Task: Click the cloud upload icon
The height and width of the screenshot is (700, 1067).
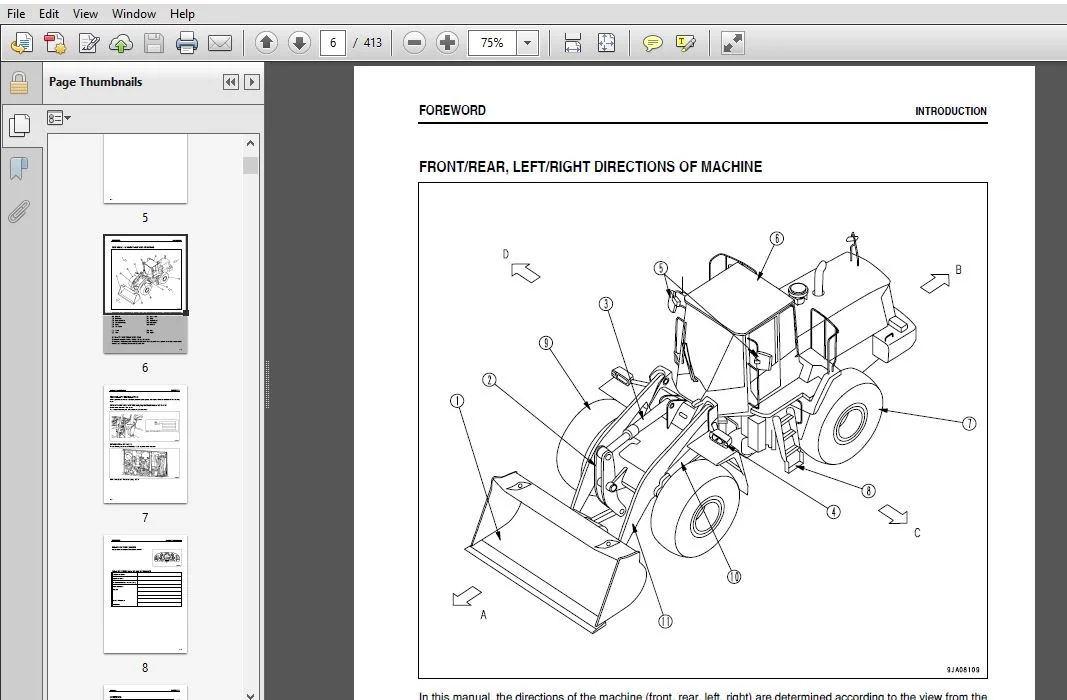Action: (x=121, y=43)
